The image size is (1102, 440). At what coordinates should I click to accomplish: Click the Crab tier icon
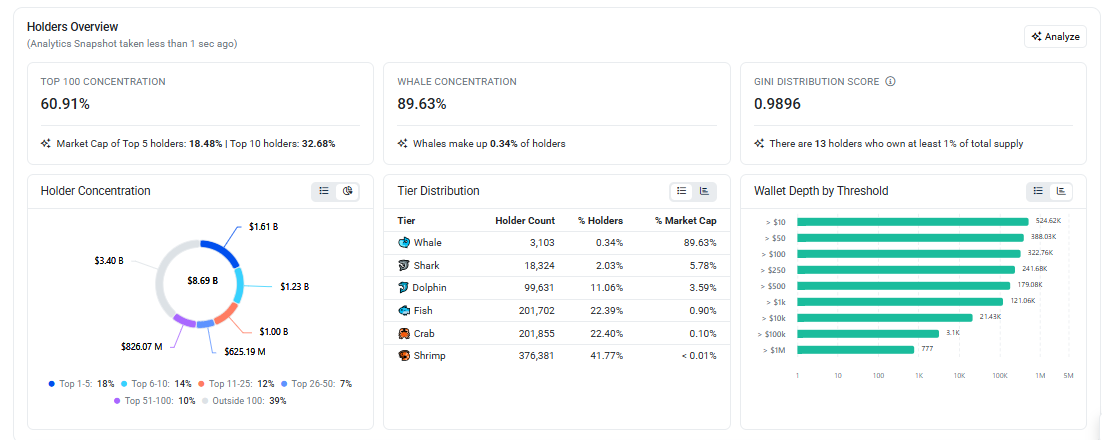point(403,333)
